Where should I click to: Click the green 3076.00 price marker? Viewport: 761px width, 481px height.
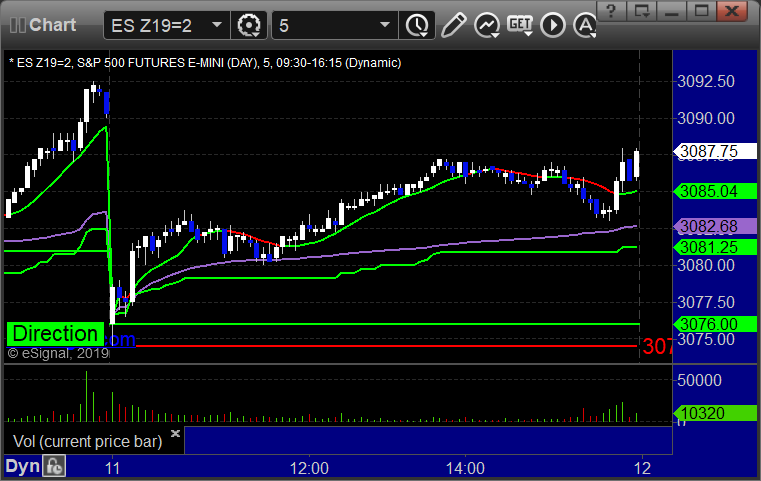click(714, 324)
